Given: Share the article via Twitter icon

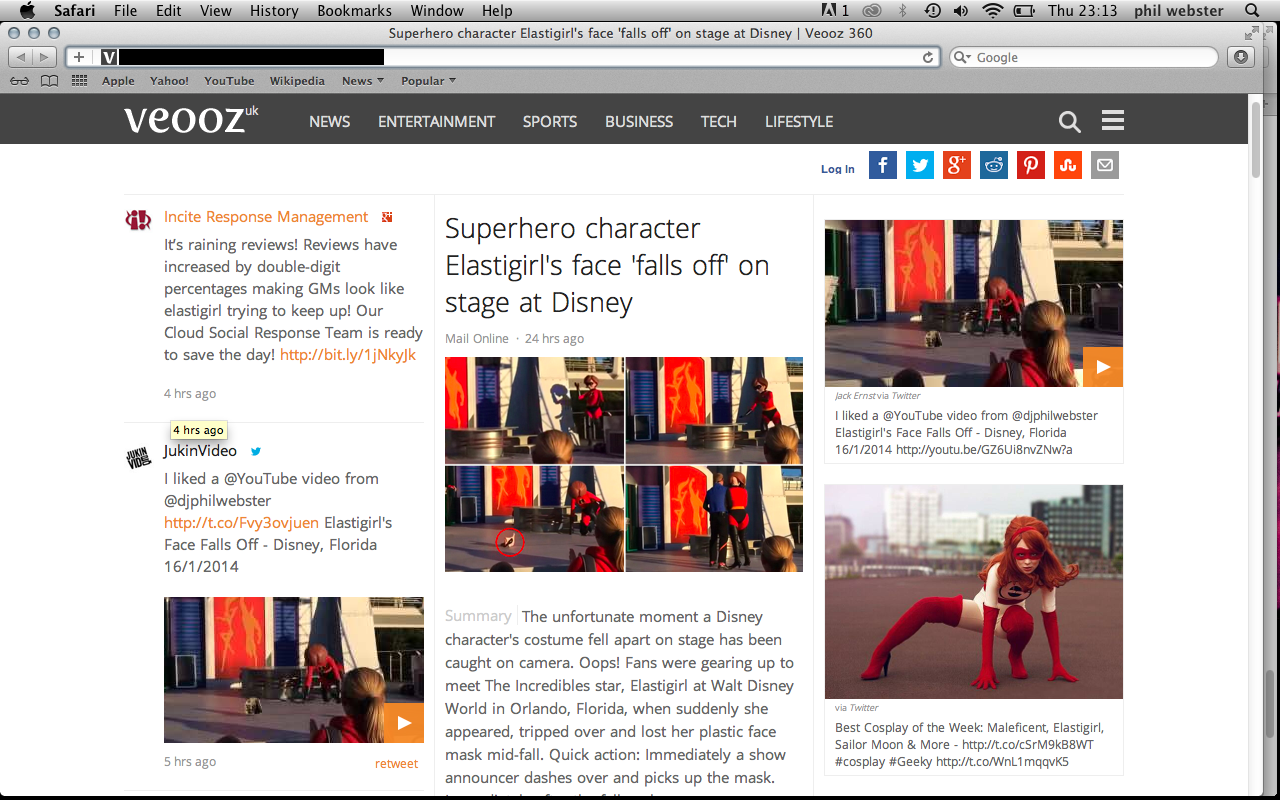Looking at the screenshot, I should 919,165.
